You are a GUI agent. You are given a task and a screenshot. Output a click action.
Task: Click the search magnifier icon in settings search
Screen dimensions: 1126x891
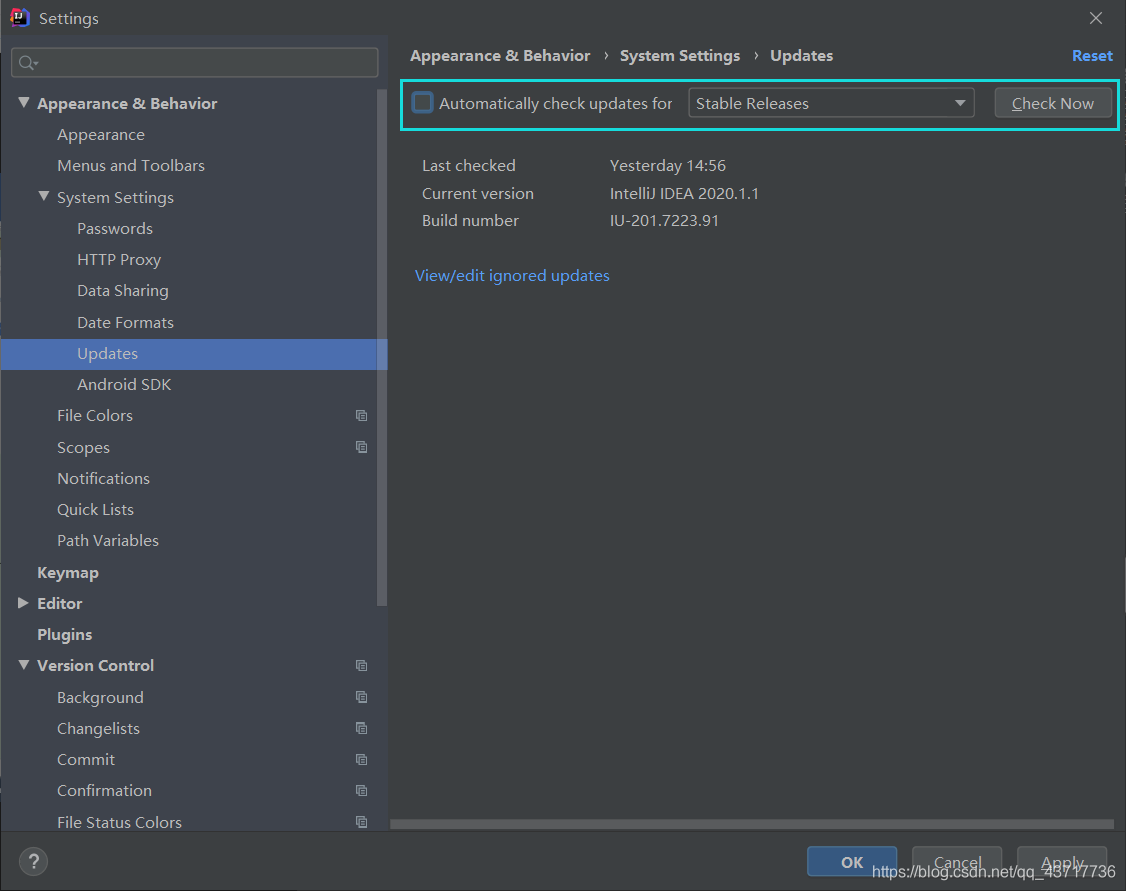click(x=27, y=63)
